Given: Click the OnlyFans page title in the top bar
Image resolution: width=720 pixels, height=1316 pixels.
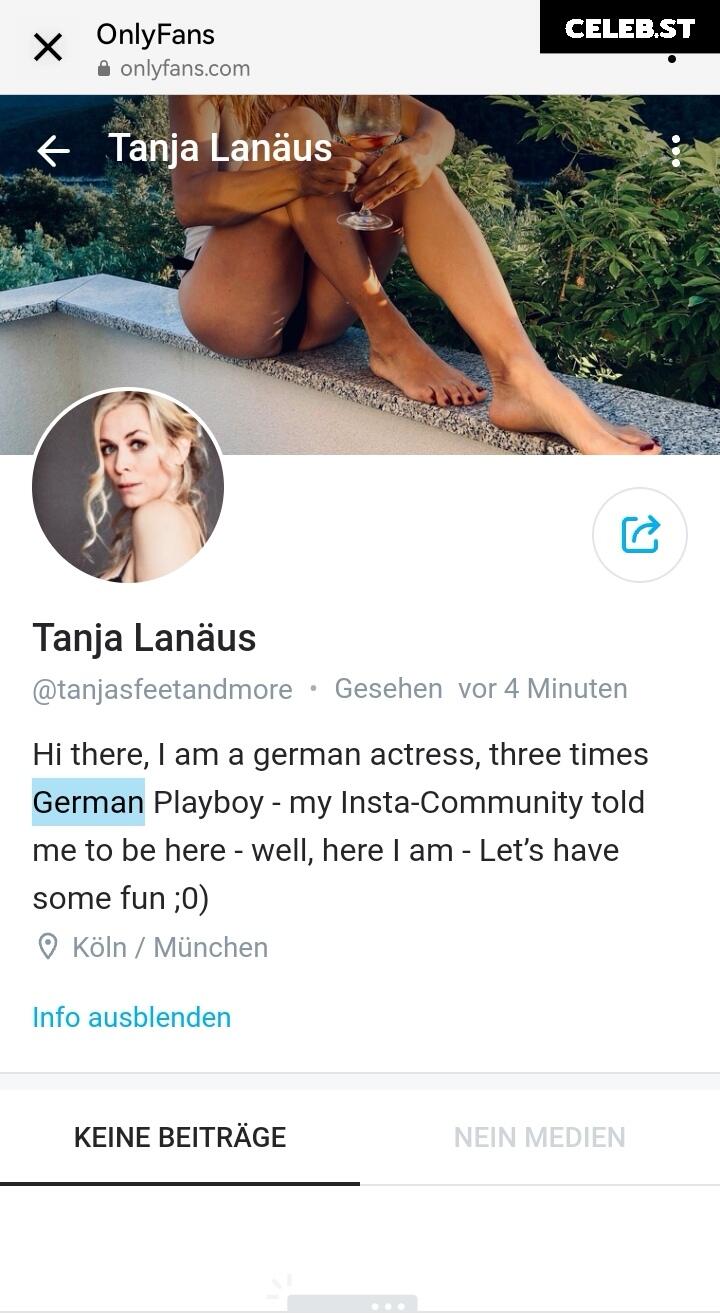Looking at the screenshot, I should [x=155, y=34].
